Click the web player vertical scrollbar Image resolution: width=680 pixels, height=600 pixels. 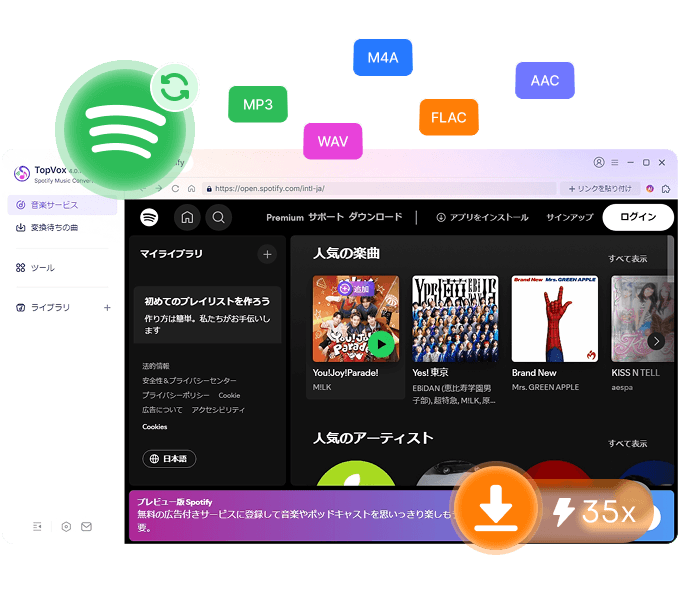click(670, 260)
